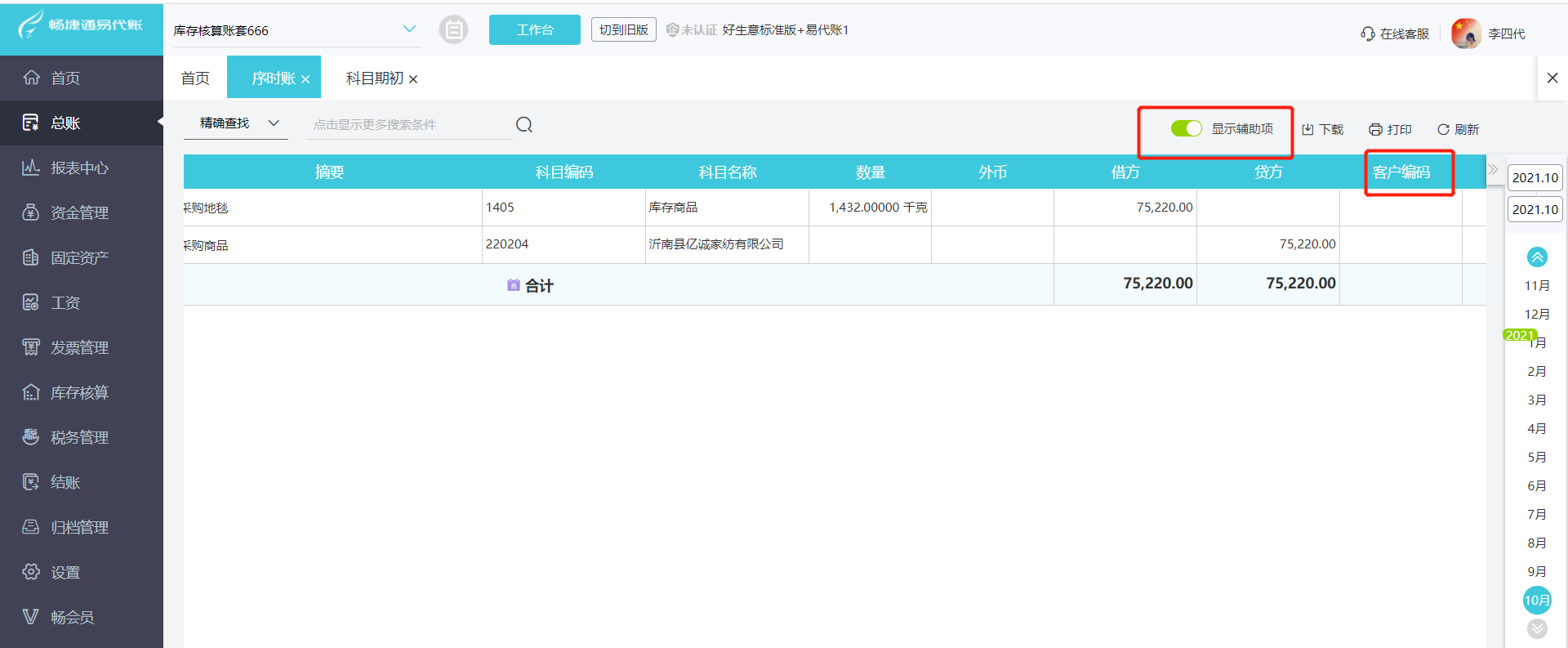Screen dimensions: 1568x648
Task: Click the 工作台 button
Action: [534, 30]
